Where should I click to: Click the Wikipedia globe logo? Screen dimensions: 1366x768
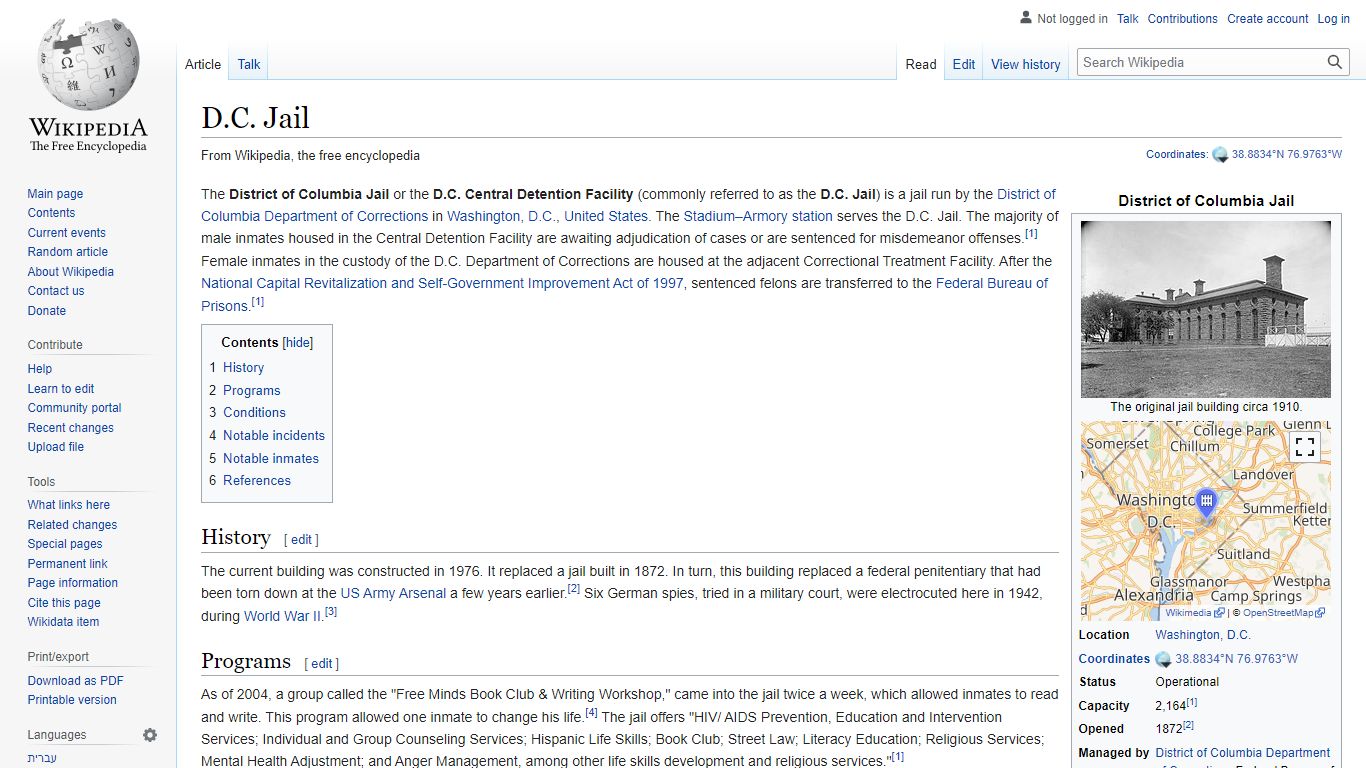tap(88, 63)
